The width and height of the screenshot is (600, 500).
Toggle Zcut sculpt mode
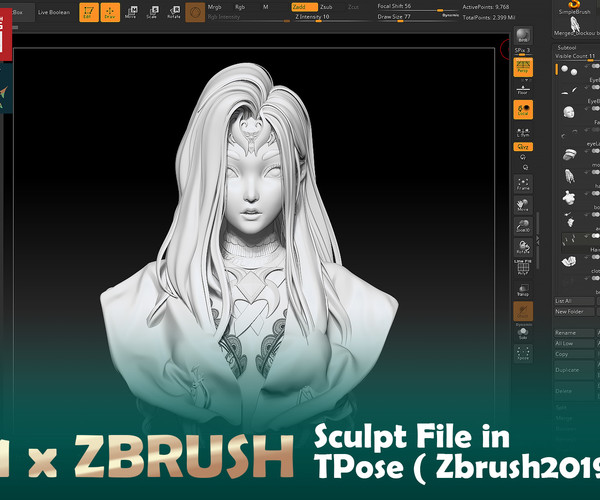(x=353, y=7)
